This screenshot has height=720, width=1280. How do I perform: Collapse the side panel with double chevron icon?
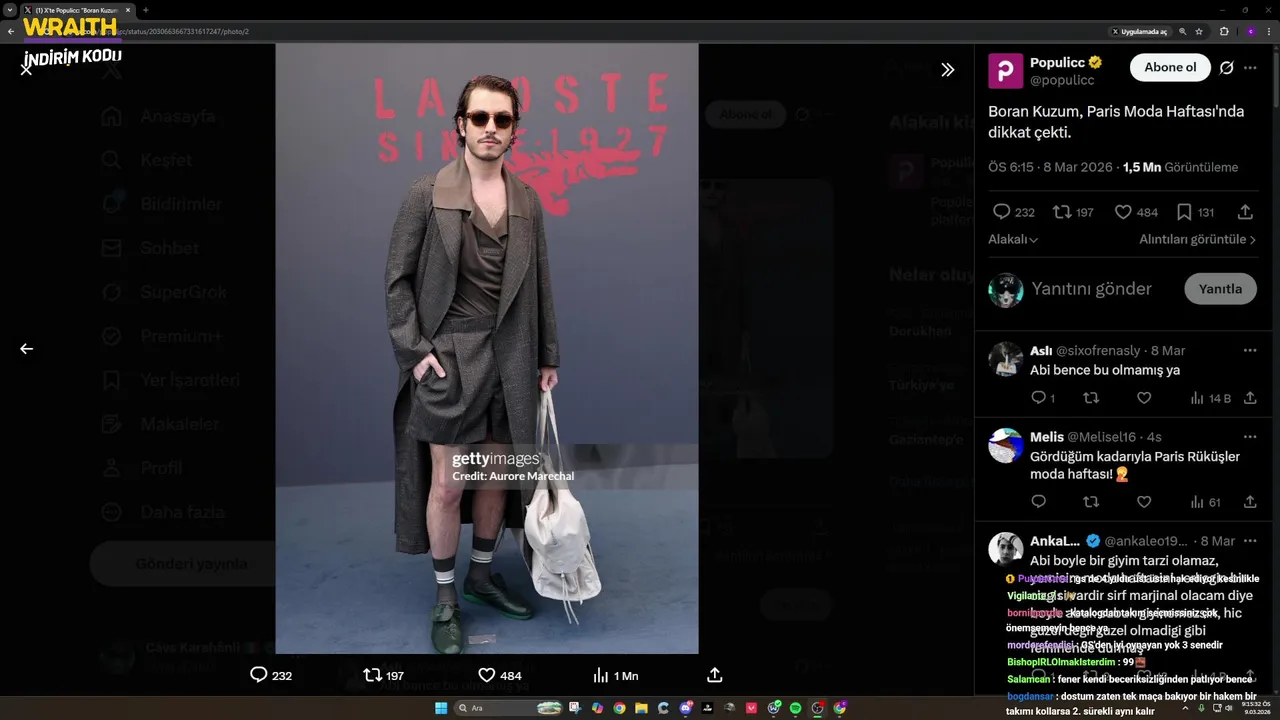pos(947,70)
